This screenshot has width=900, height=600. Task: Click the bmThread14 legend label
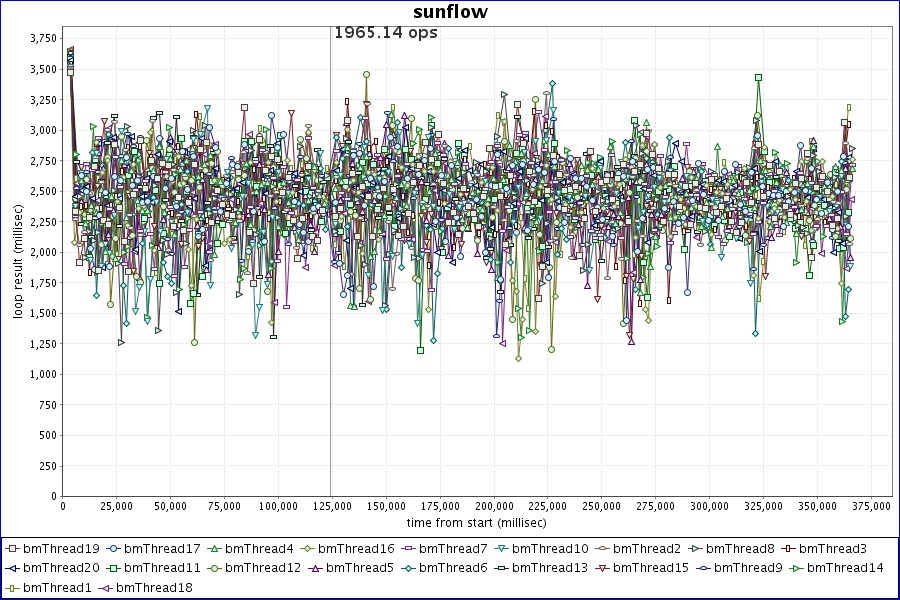pos(845,568)
